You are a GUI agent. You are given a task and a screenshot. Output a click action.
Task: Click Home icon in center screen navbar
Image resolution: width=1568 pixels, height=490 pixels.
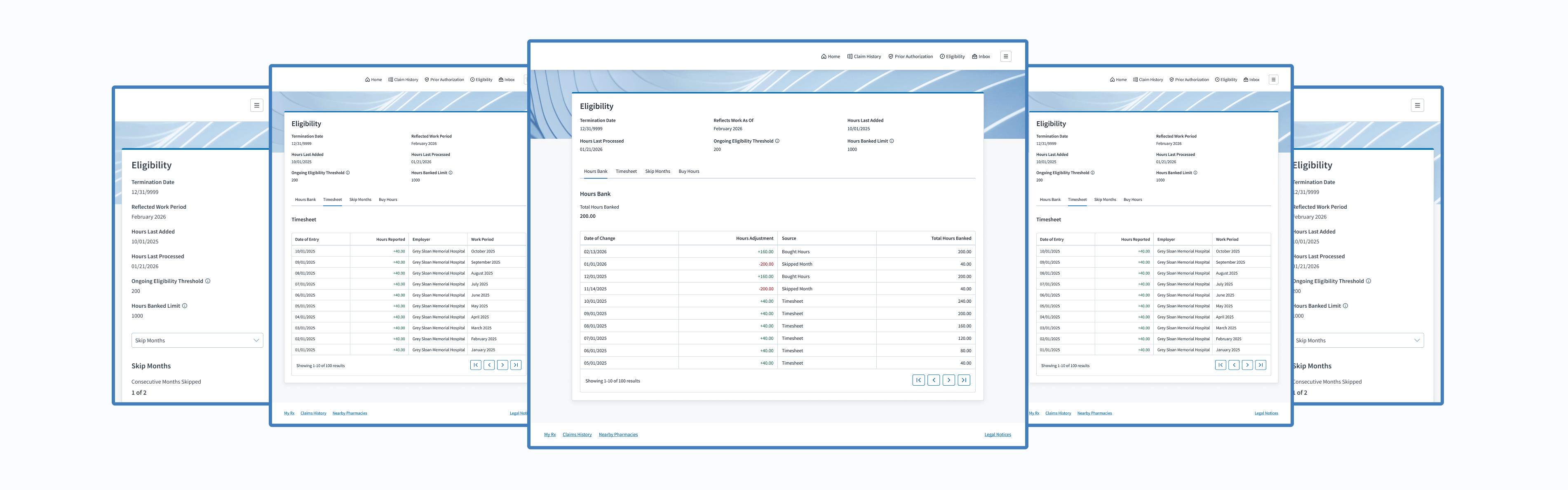(x=824, y=57)
